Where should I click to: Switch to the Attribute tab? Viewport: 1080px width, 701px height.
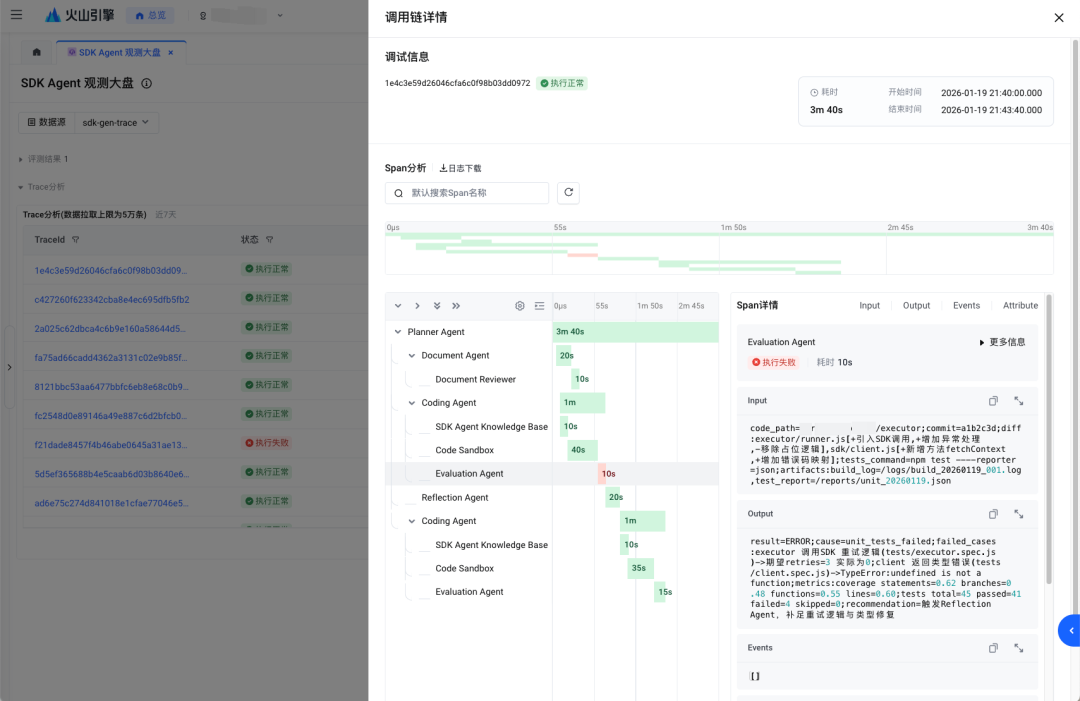point(1020,306)
